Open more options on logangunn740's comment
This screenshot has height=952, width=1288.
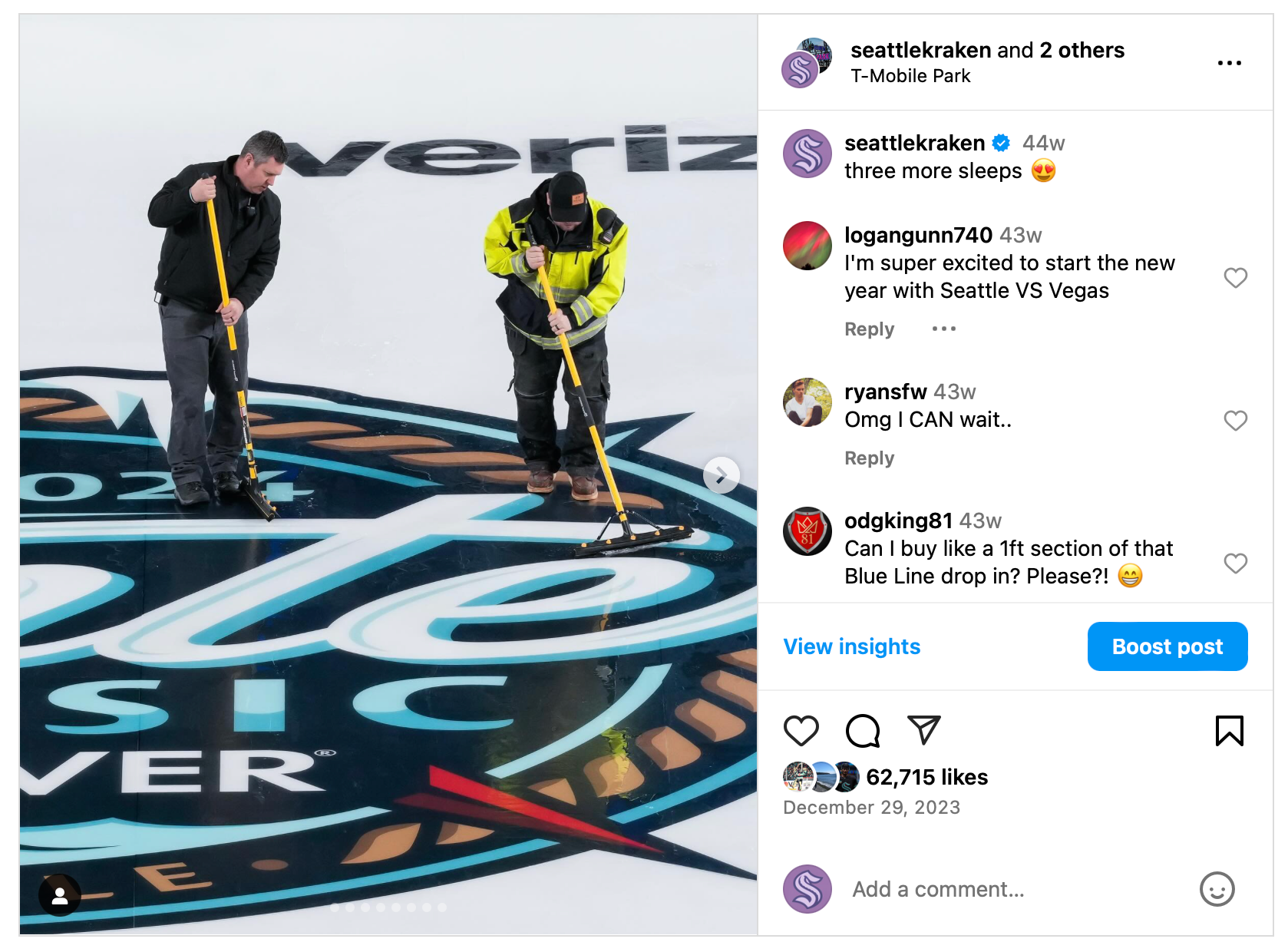coord(943,329)
